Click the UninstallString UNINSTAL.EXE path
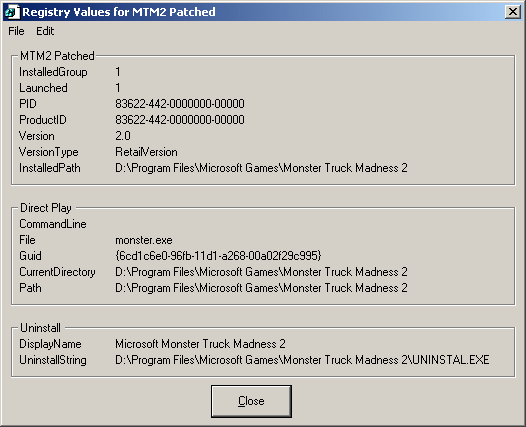This screenshot has height=427, width=526. 302,360
